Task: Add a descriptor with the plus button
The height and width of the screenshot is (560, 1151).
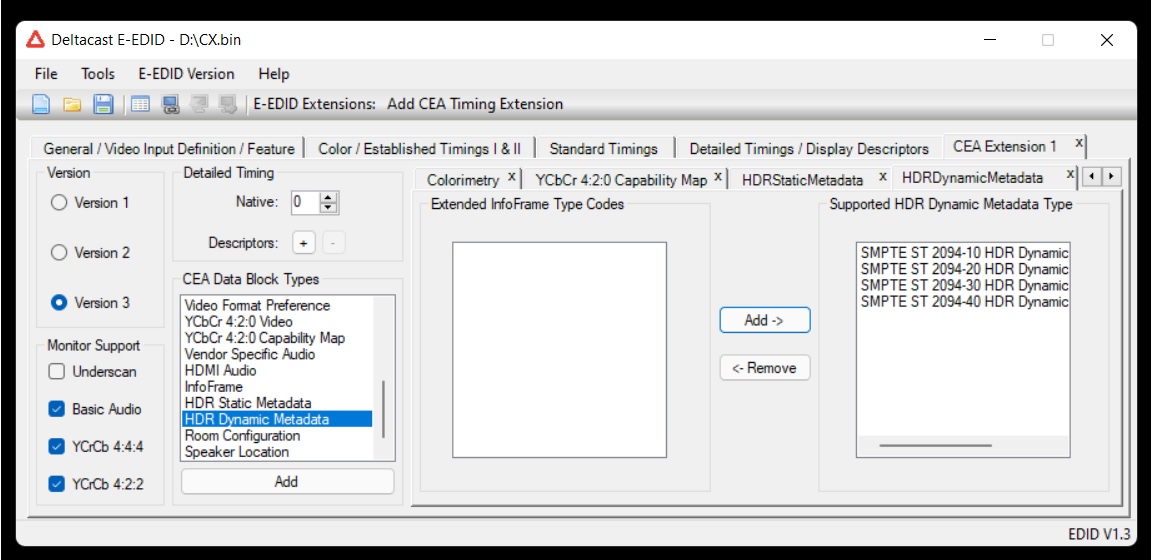Action: tap(303, 243)
